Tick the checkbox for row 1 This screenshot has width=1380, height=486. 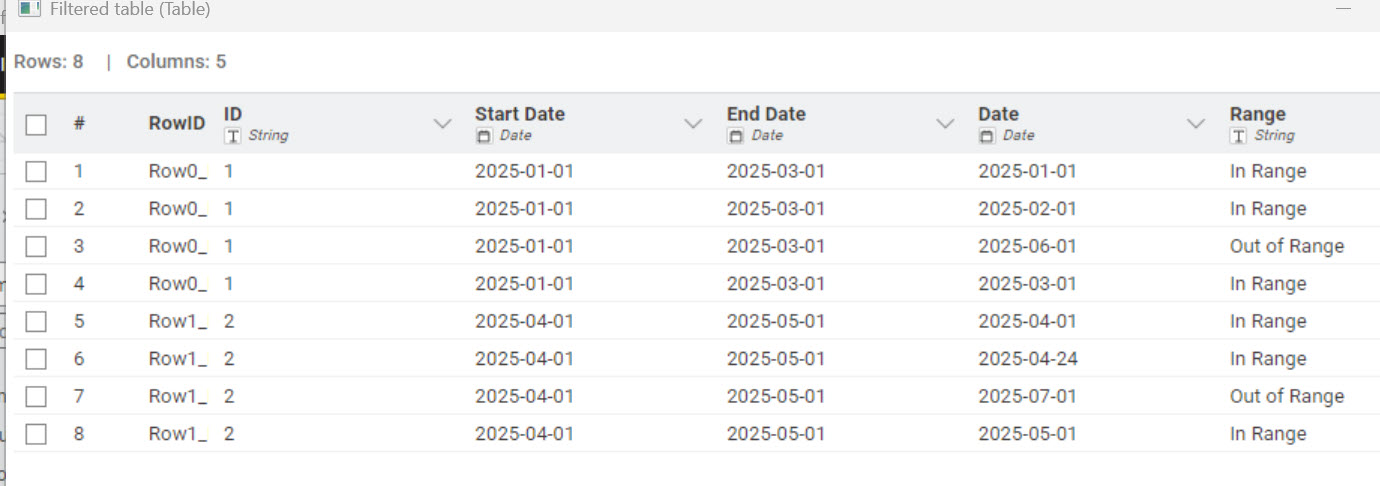coord(37,172)
